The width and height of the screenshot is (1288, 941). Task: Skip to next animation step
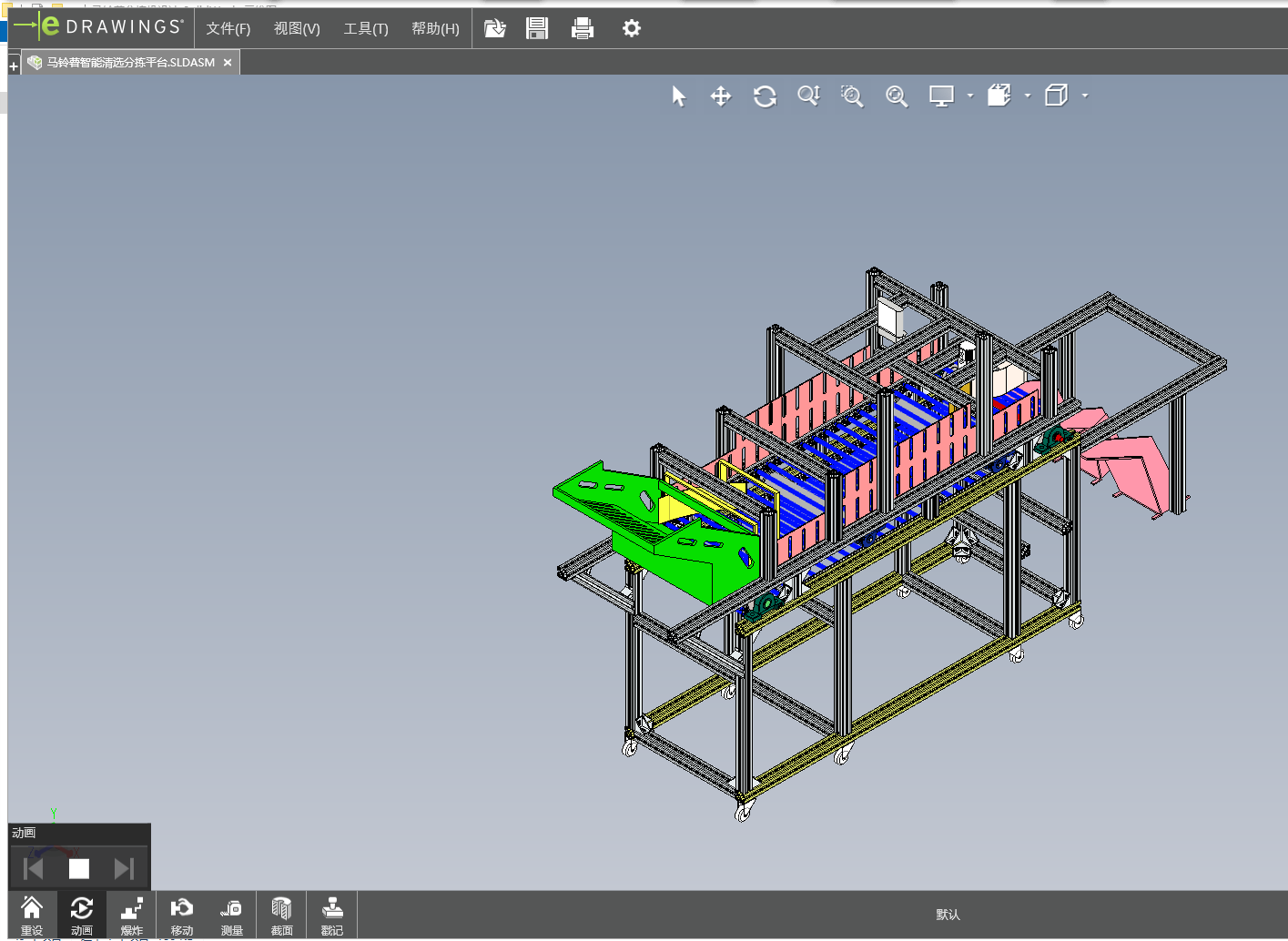click(x=124, y=869)
